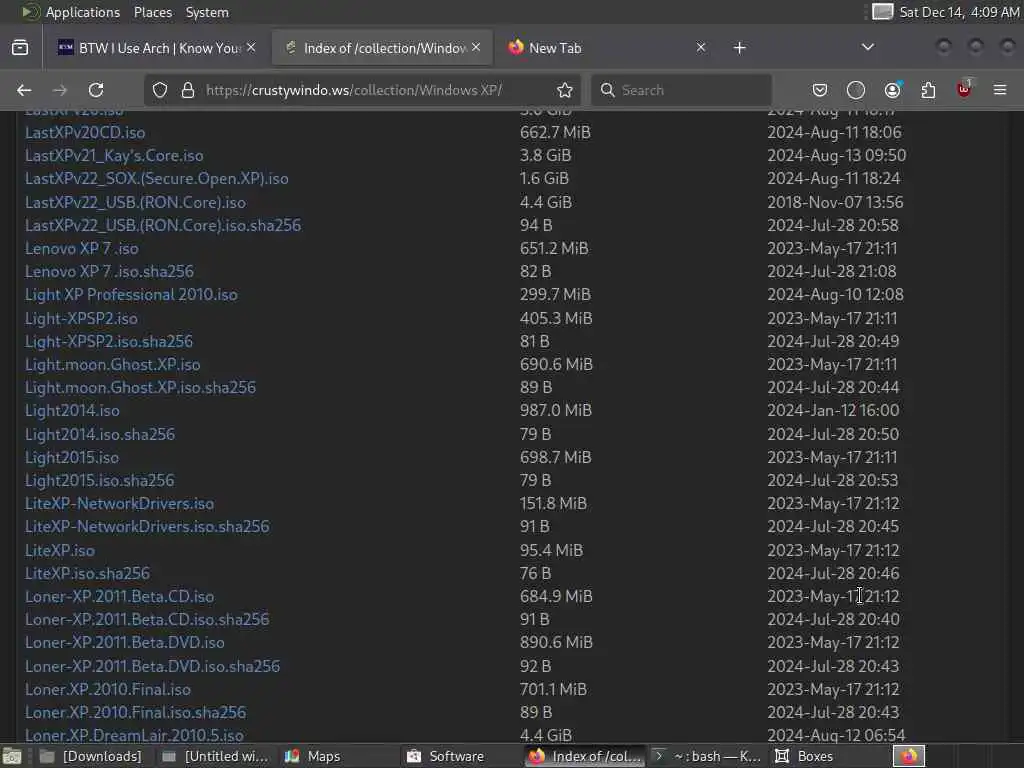1024x768 pixels.
Task: Click the Firefox icon in bottom-right panel
Action: click(x=908, y=756)
